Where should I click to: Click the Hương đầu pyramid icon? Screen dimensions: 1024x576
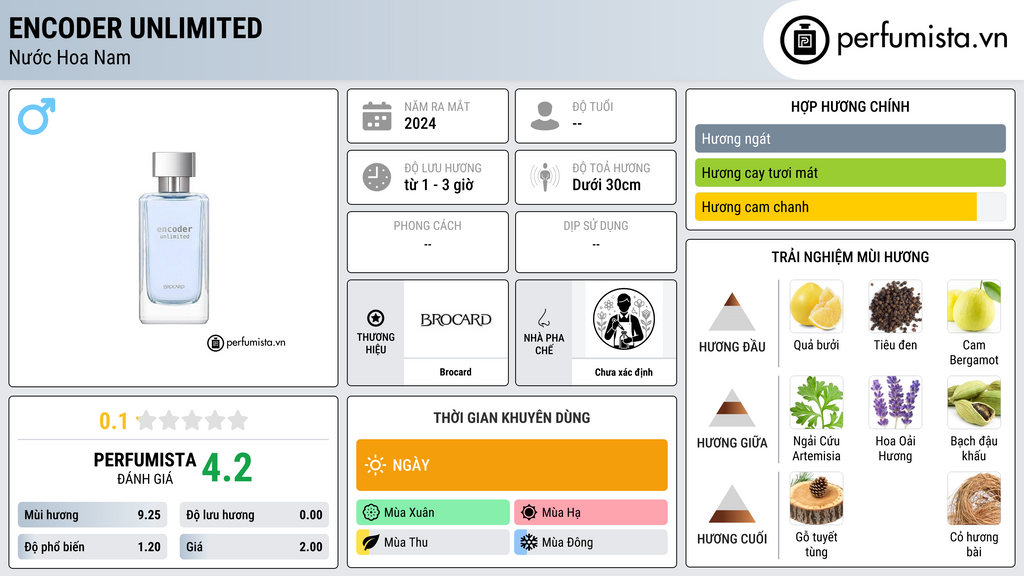732,312
